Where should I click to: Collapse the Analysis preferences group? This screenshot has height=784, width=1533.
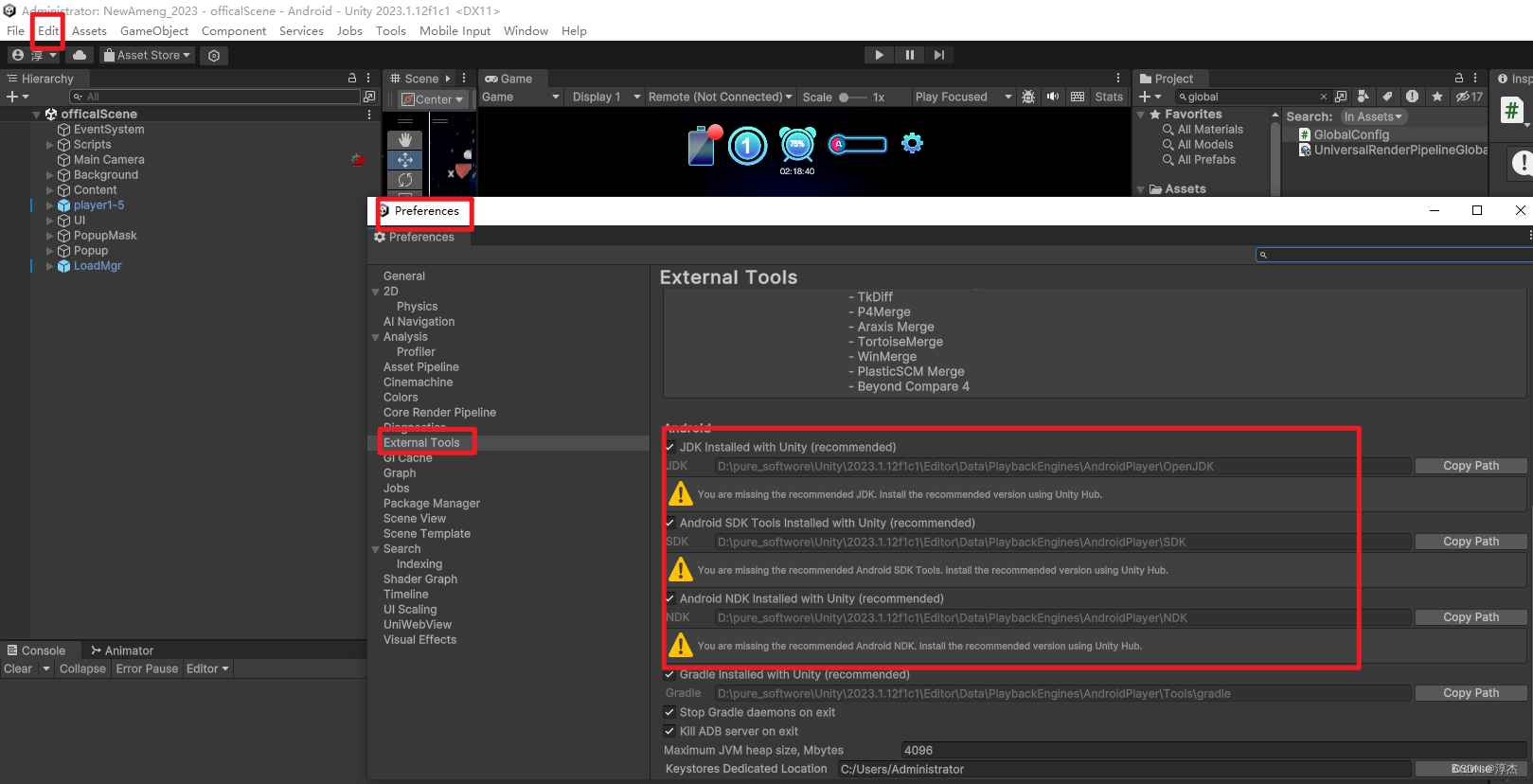coord(376,337)
